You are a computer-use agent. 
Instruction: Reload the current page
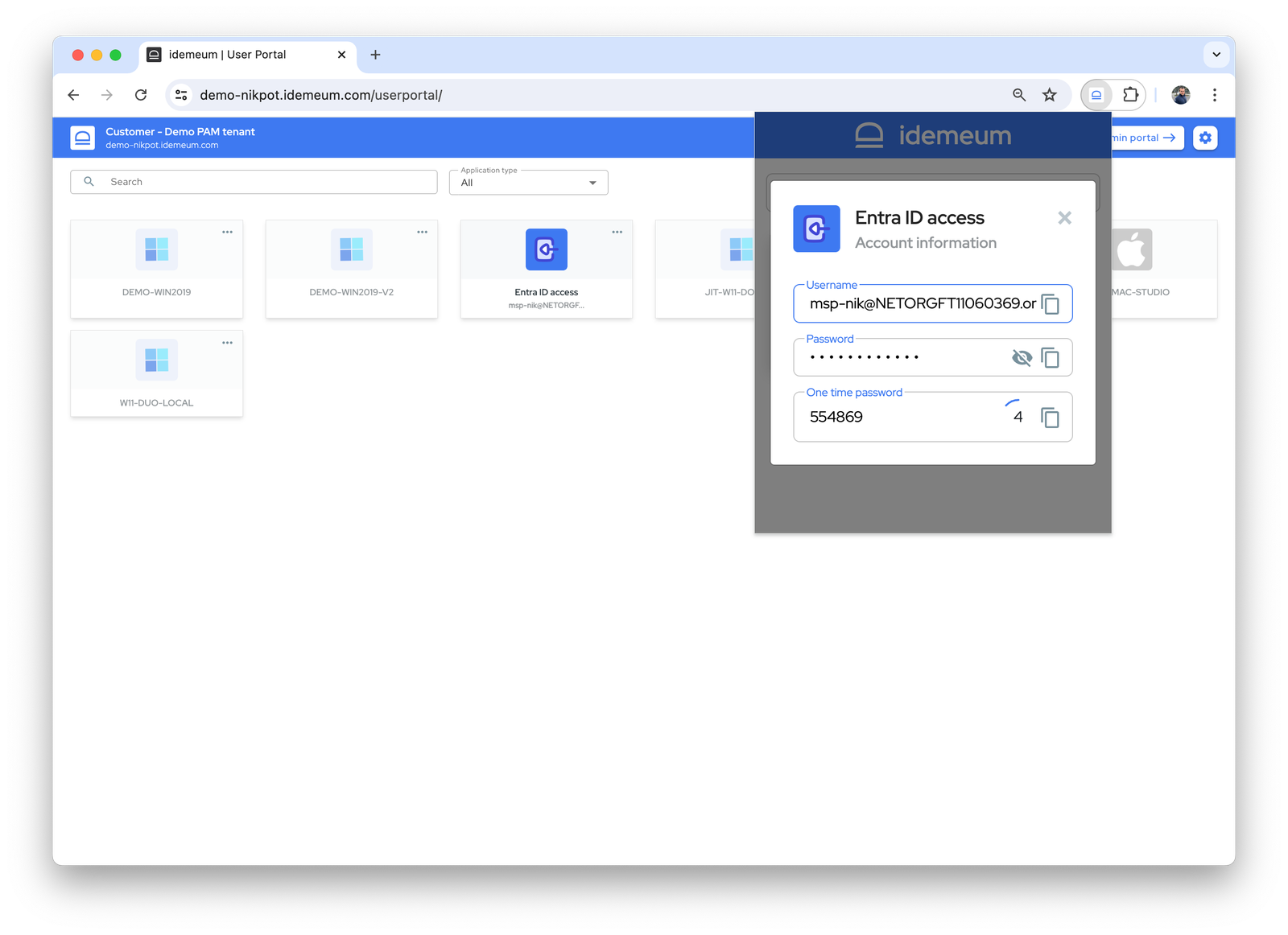141,95
